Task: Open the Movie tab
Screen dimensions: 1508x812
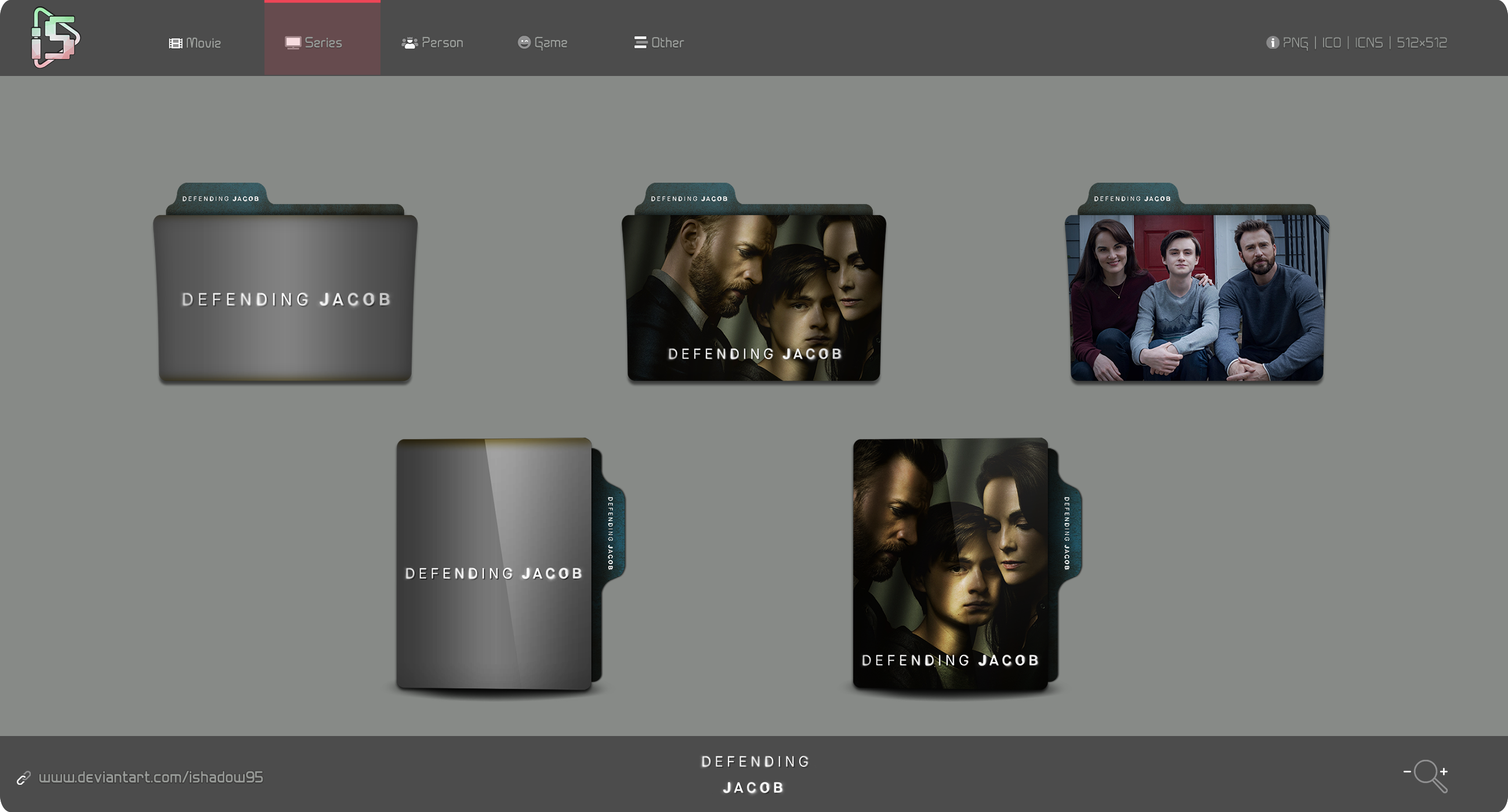Action: [x=195, y=43]
